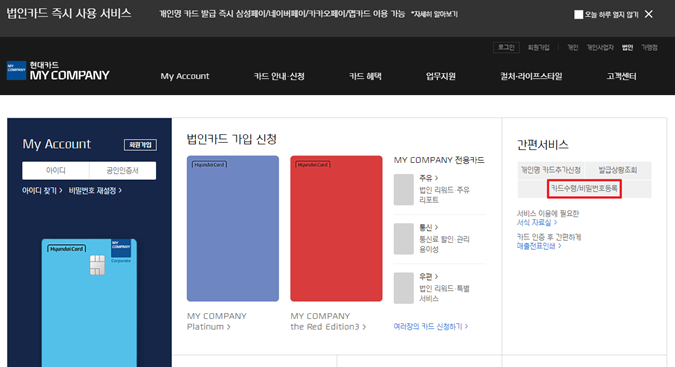The image size is (675, 367).
Task: Open MY COMPANY the Red Edition3 link
Action: pyautogui.click(x=328, y=321)
